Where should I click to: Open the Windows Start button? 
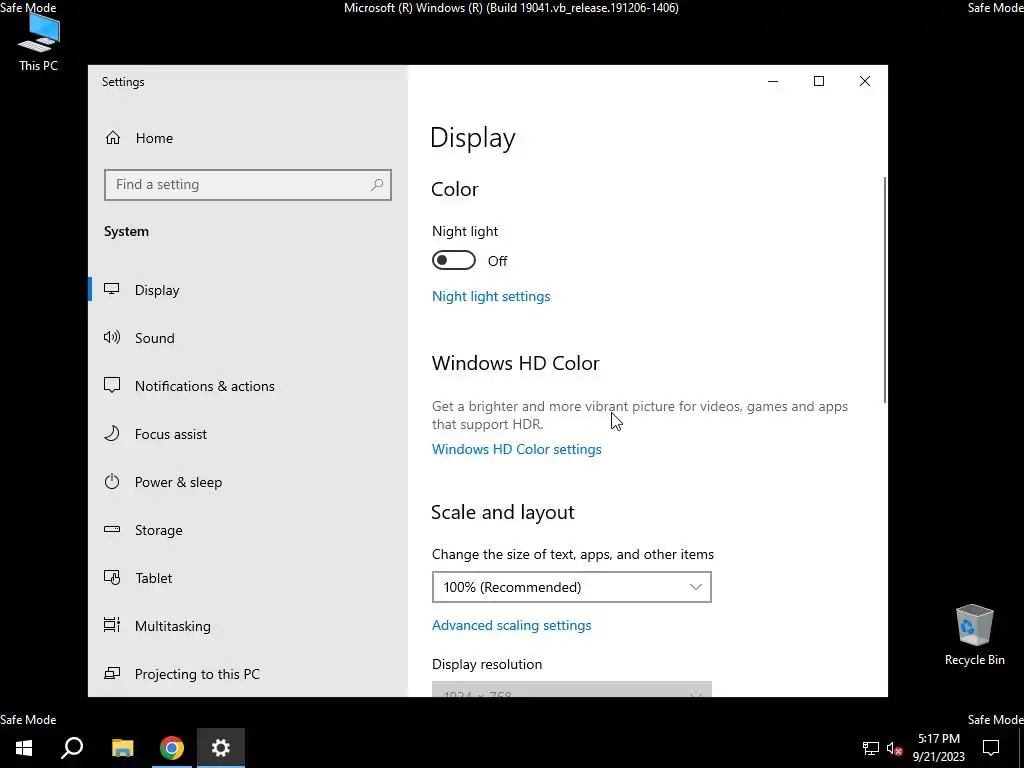coord(24,748)
